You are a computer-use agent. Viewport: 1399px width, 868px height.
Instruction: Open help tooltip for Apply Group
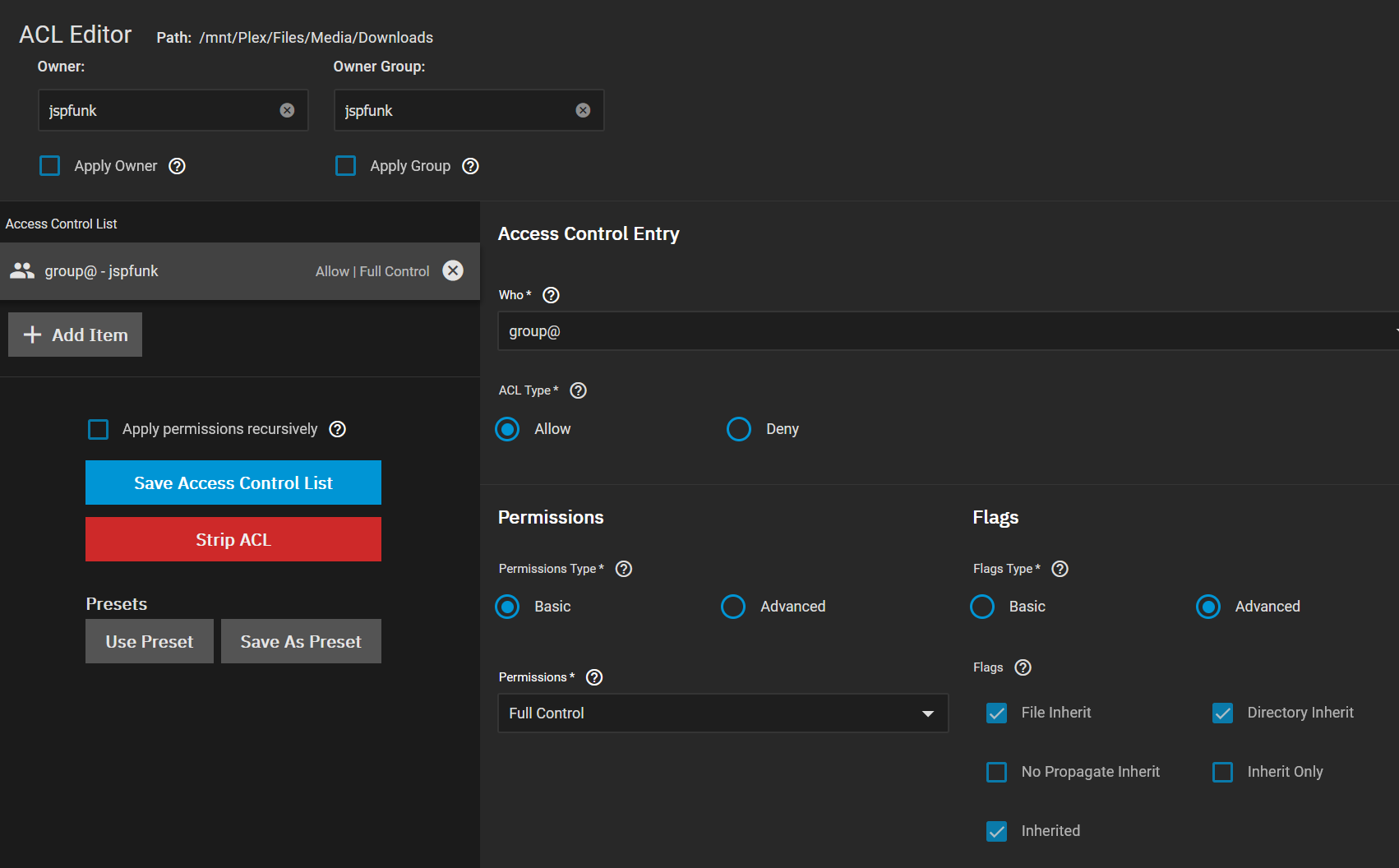coord(470,166)
